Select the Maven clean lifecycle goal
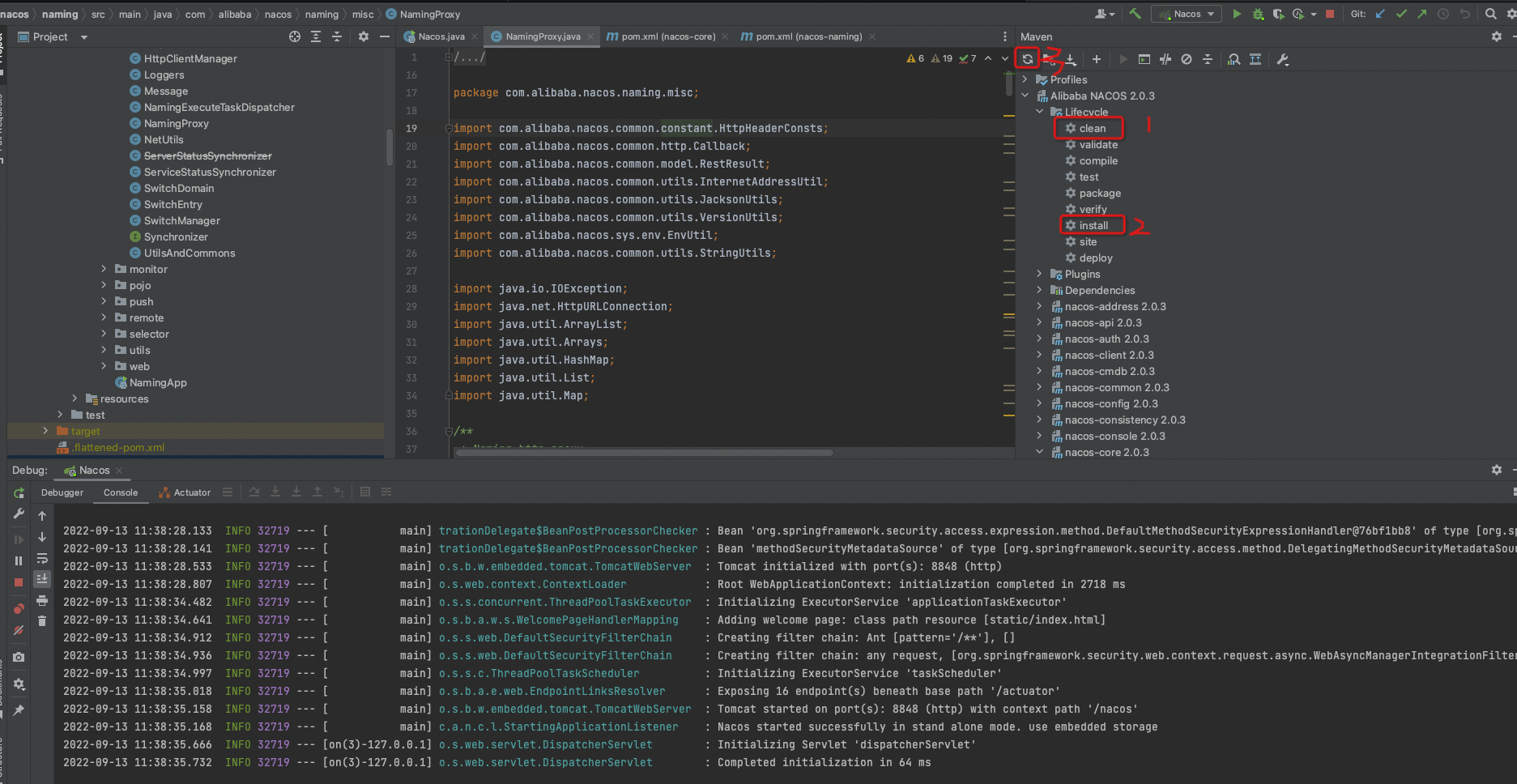 point(1092,128)
